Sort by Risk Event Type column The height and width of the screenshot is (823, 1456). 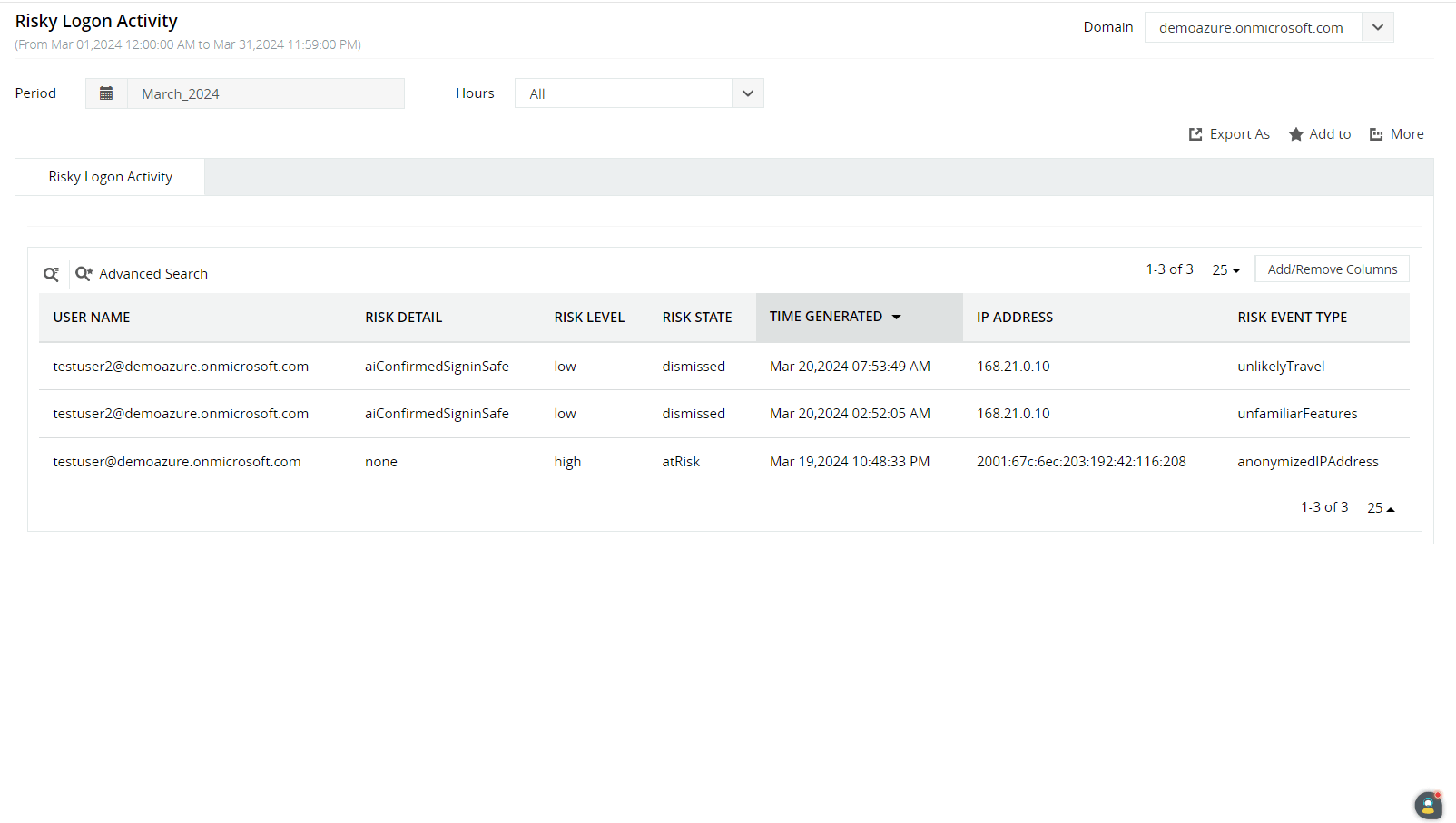point(1292,318)
